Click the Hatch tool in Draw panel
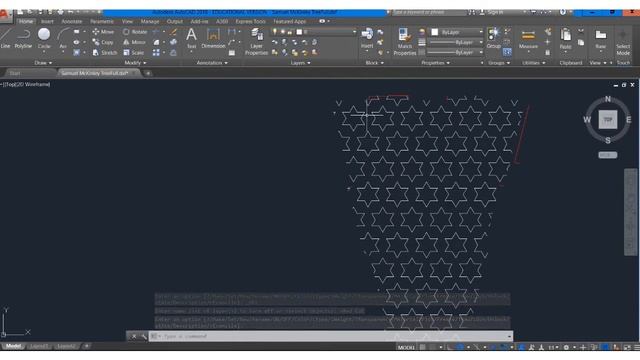640x360 pixels. pyautogui.click(x=77, y=53)
